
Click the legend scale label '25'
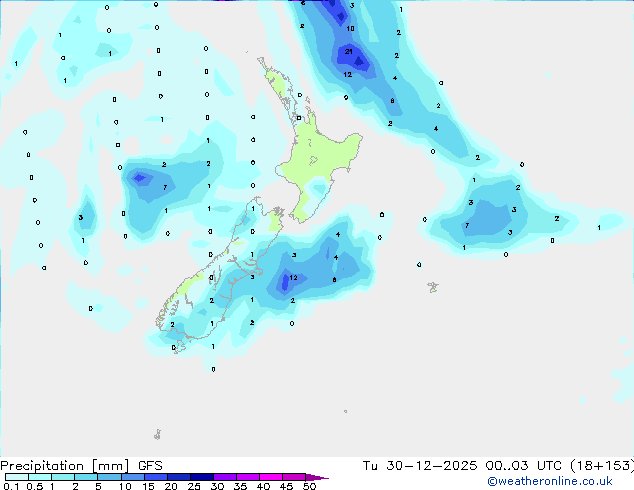[194, 486]
